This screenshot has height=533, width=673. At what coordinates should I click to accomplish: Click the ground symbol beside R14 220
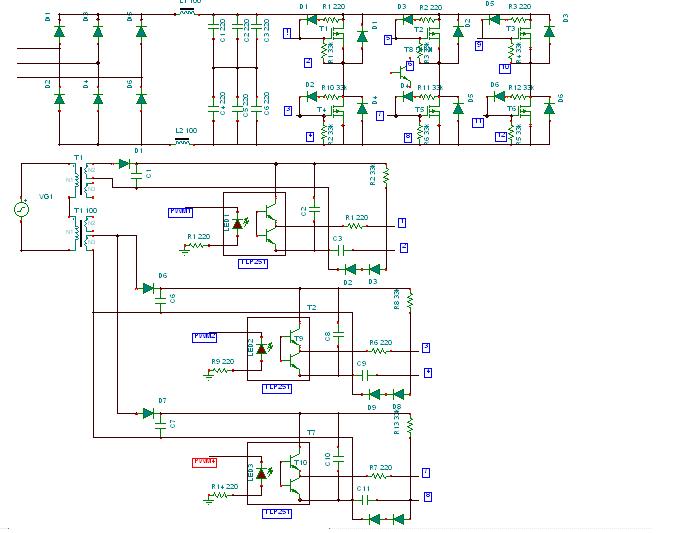[208, 500]
